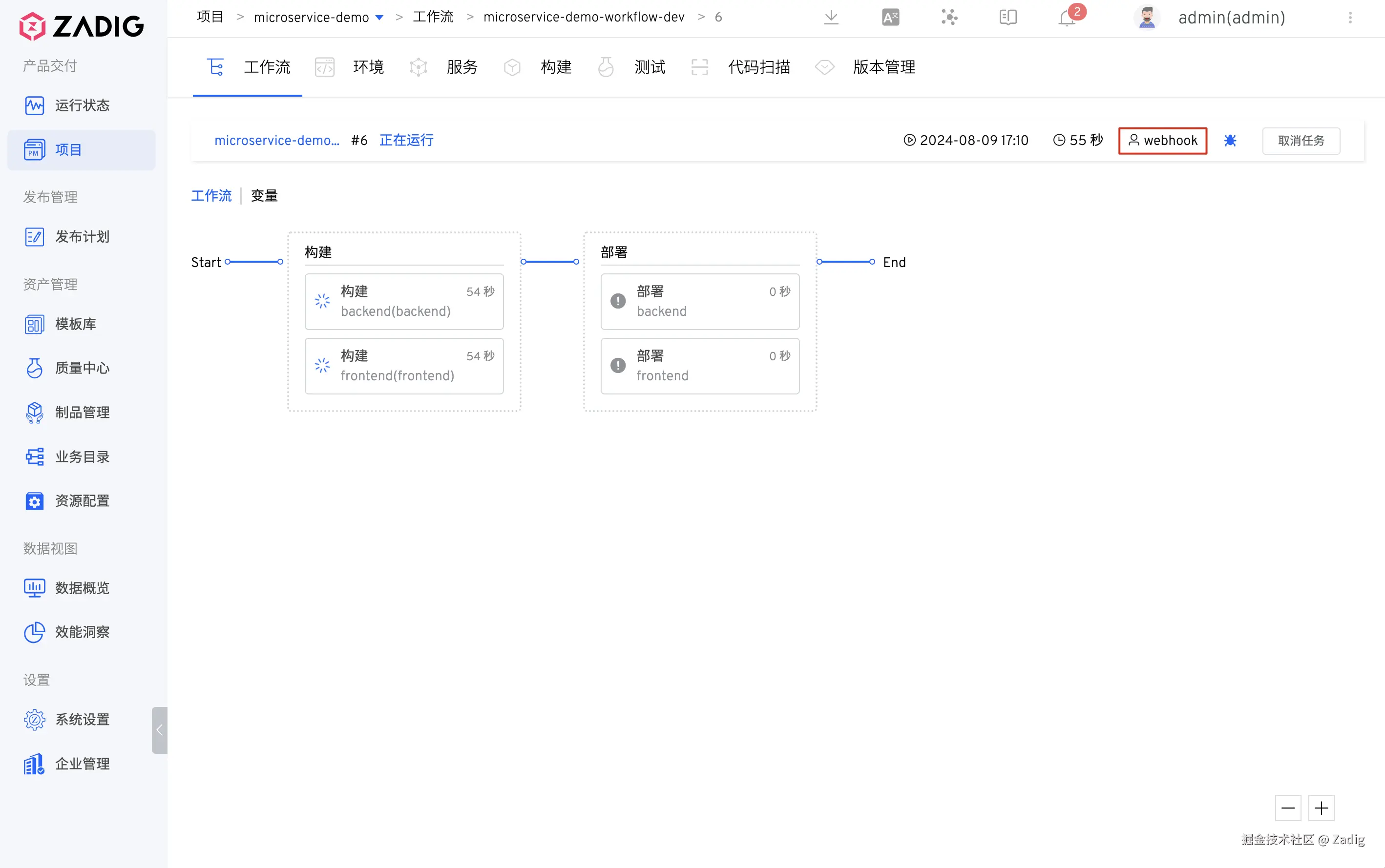1385x868 pixels.
Task: Collapse the left sidebar with chevron handle
Action: [x=160, y=730]
